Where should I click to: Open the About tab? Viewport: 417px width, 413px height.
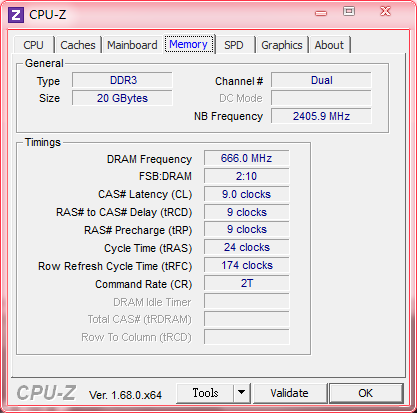[329, 45]
